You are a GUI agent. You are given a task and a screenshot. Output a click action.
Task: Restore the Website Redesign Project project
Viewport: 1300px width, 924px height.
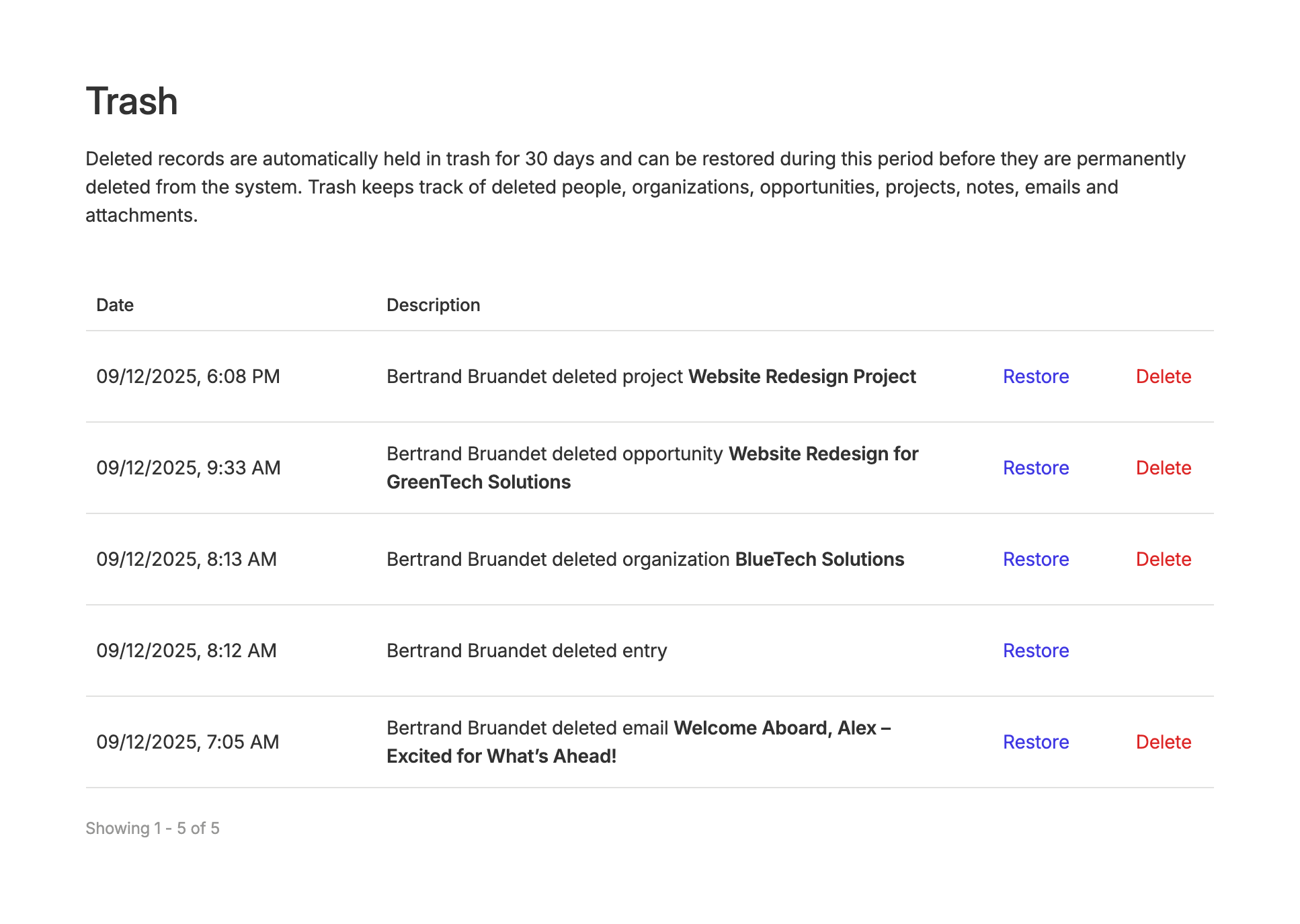[1035, 376]
